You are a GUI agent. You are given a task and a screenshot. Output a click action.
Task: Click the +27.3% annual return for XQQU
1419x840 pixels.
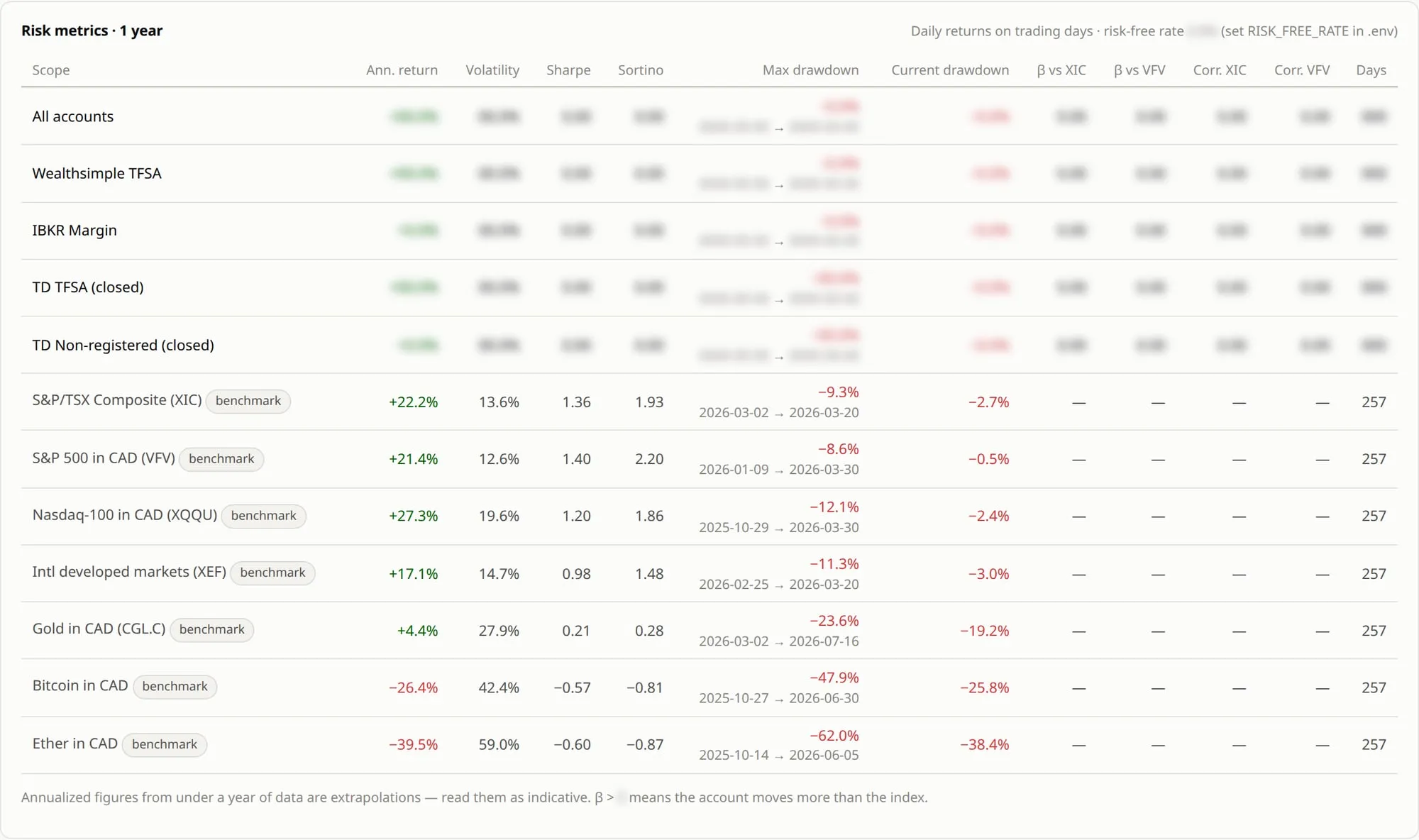[413, 516]
